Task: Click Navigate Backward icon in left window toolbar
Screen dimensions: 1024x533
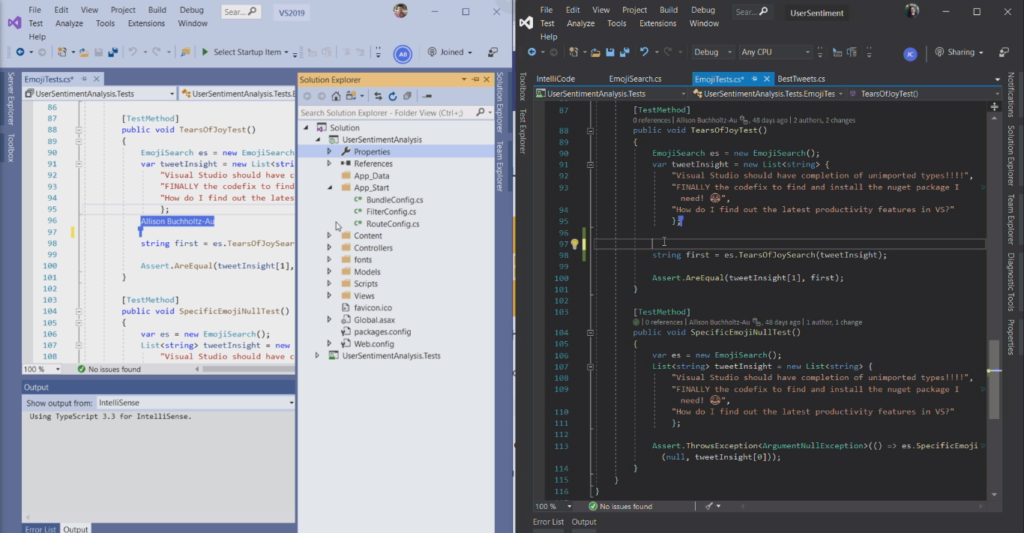Action: pos(20,52)
